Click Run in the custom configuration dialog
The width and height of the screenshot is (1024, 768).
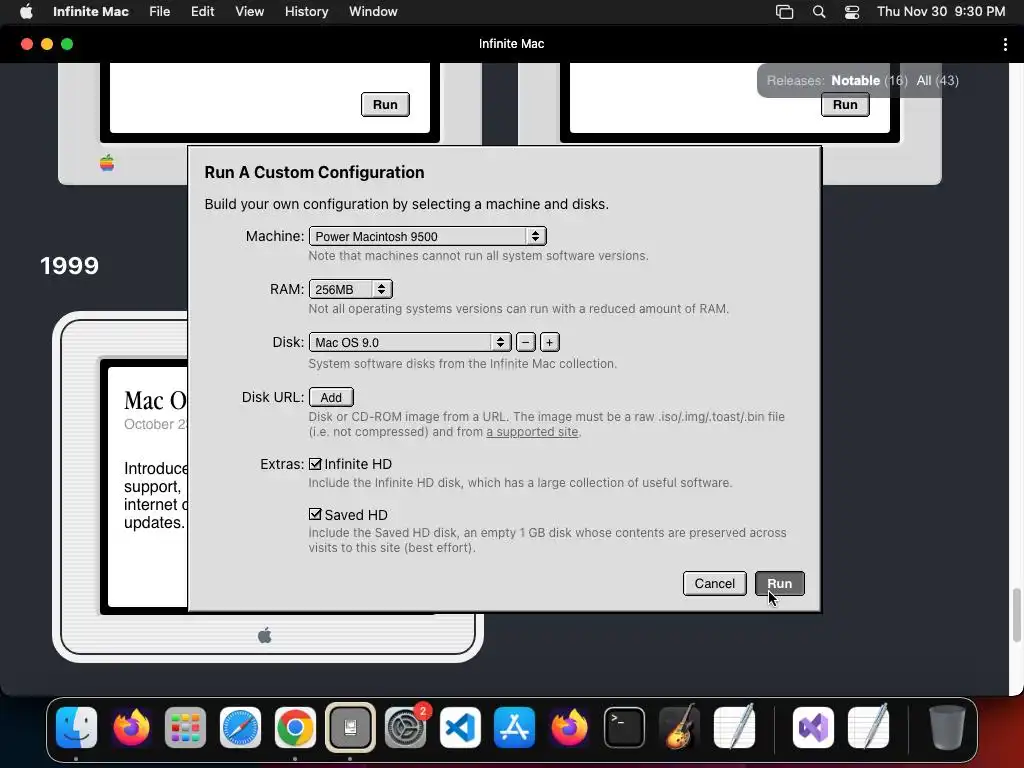pos(780,583)
